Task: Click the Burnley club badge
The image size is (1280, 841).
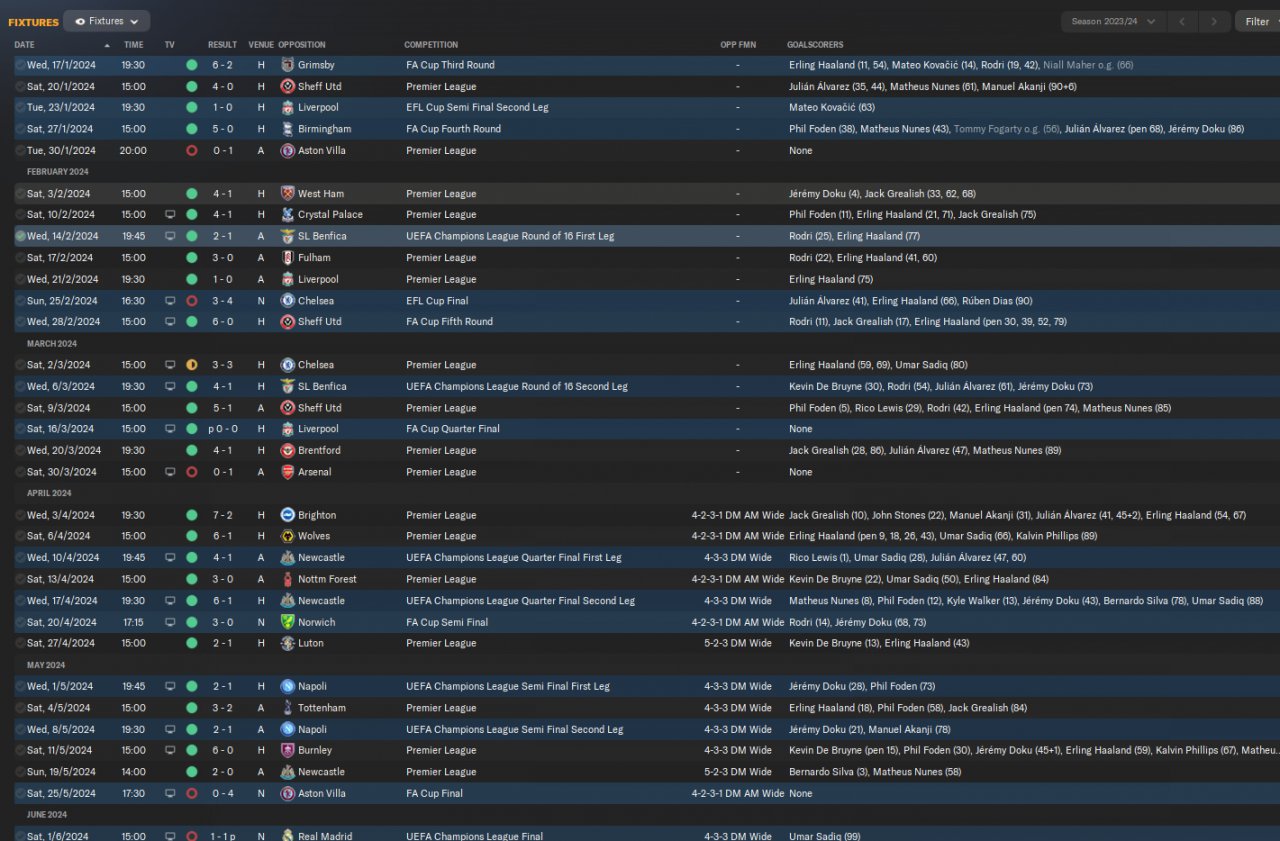Action: 288,750
